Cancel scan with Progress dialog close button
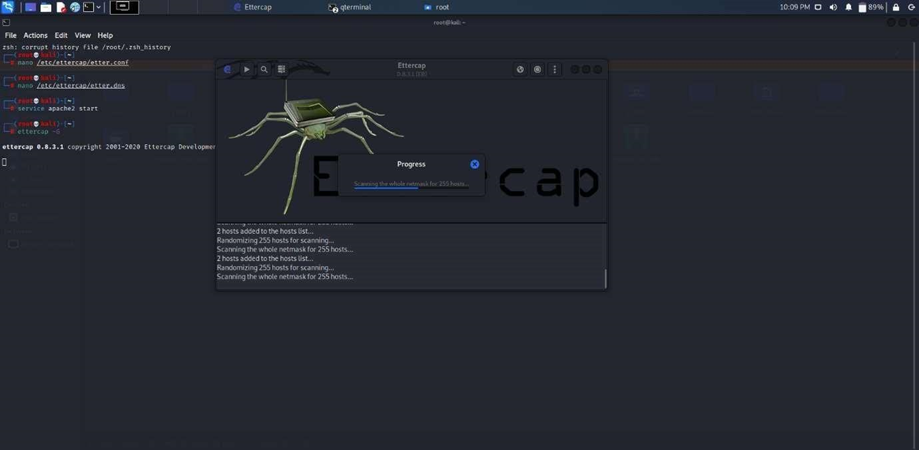The image size is (919, 450). pos(475,164)
